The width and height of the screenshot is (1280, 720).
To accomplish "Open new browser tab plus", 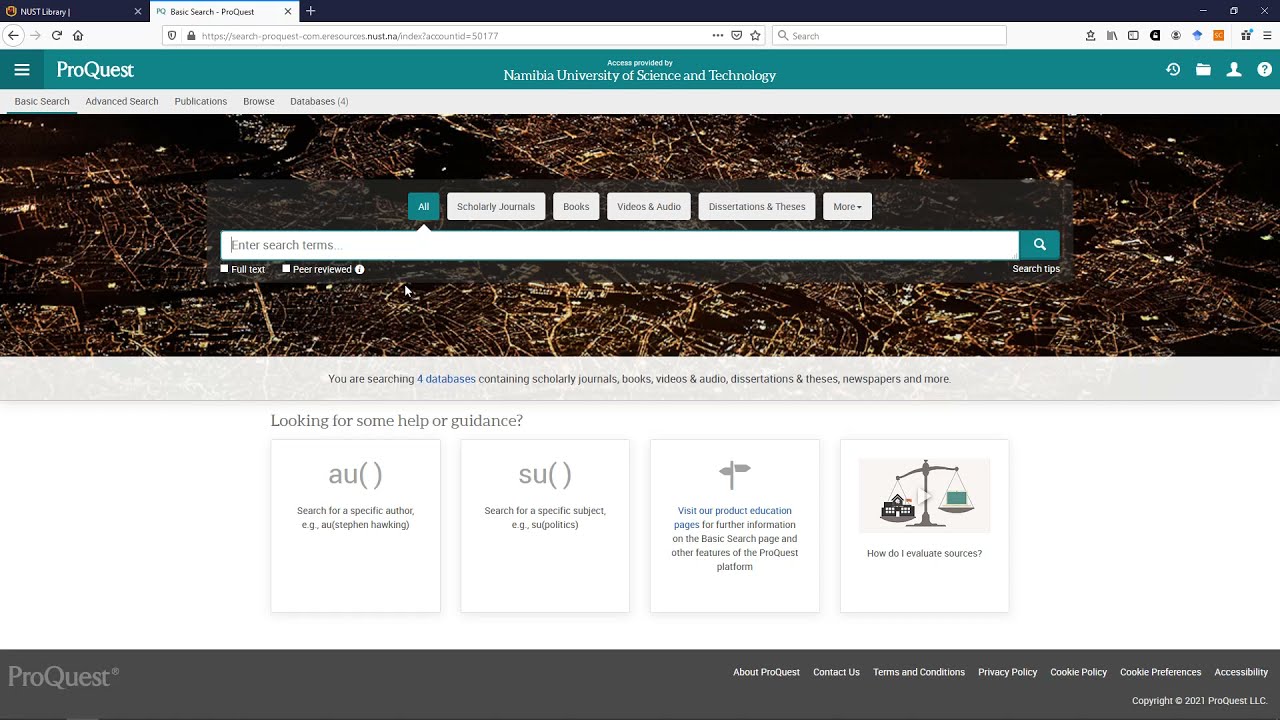I will point(311,11).
